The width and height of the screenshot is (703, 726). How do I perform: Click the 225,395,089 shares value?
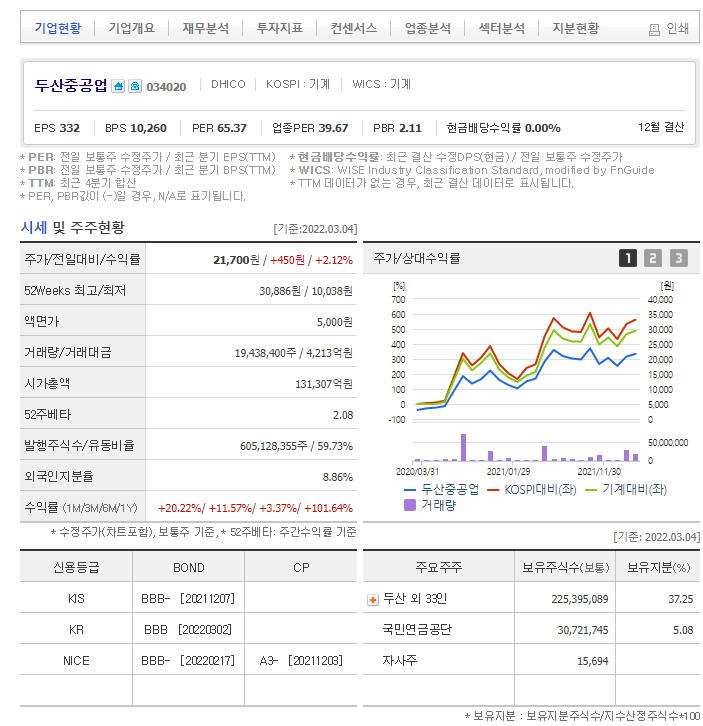click(579, 599)
